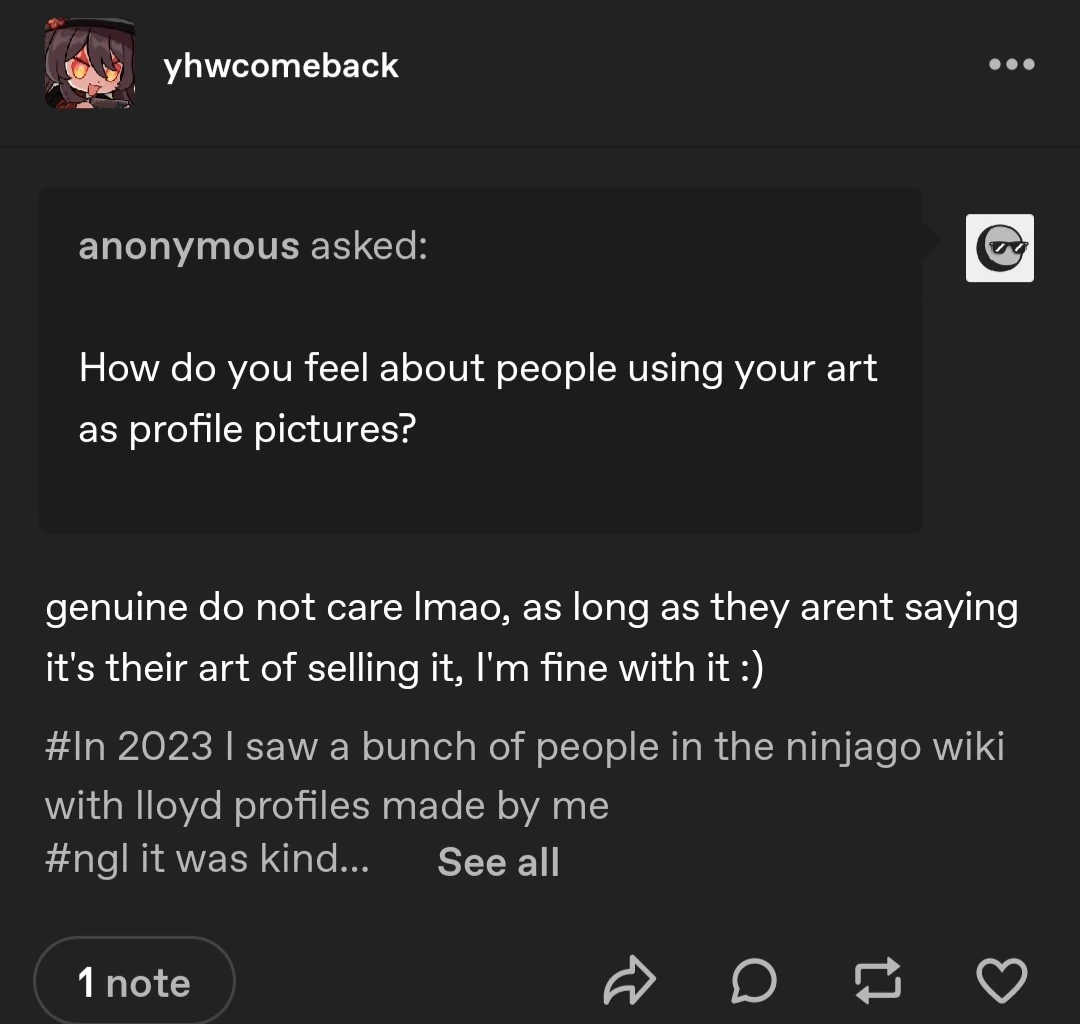Image resolution: width=1080 pixels, height=1024 pixels.
Task: Open the yhwcomeback blog via username
Action: pos(281,66)
